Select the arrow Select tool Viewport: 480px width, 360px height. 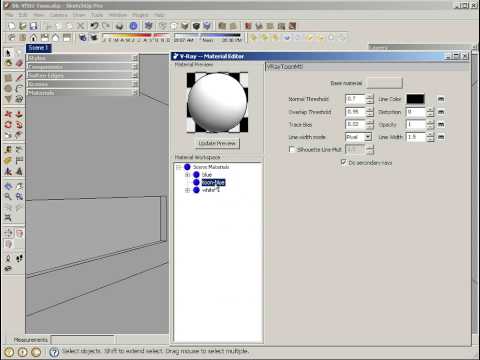tap(8, 53)
